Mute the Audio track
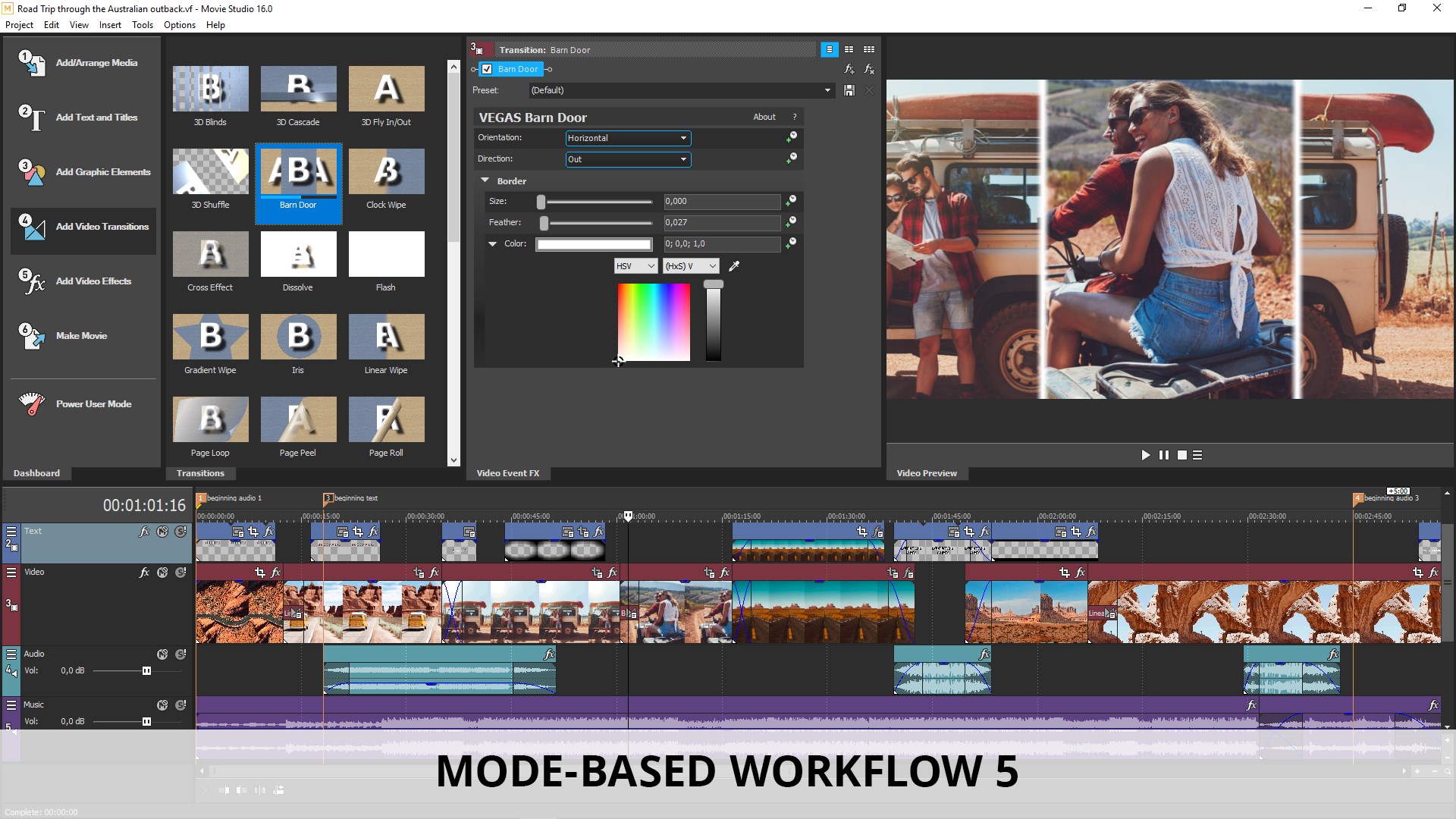 tap(162, 654)
